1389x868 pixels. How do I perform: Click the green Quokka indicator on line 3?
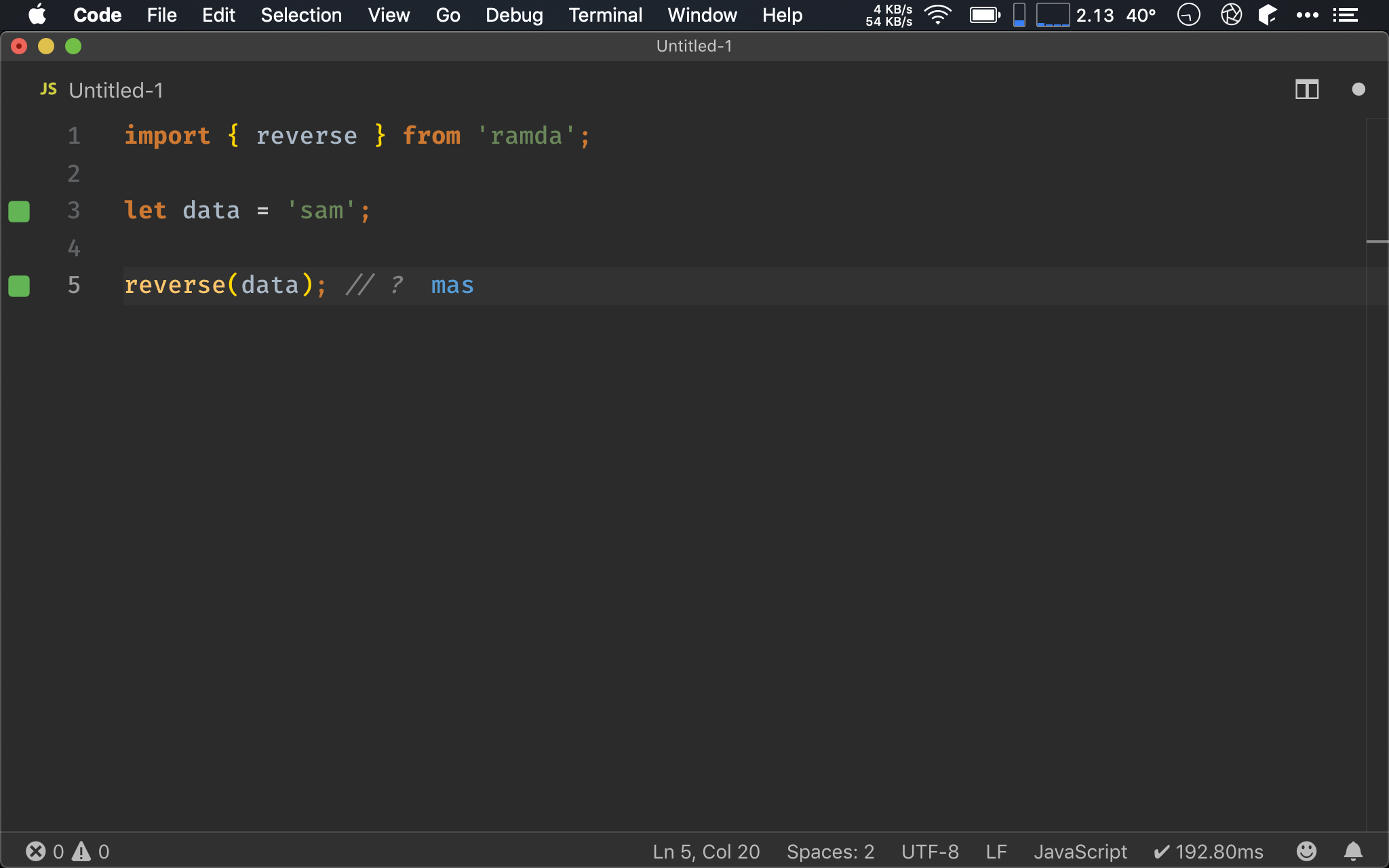pyautogui.click(x=19, y=212)
